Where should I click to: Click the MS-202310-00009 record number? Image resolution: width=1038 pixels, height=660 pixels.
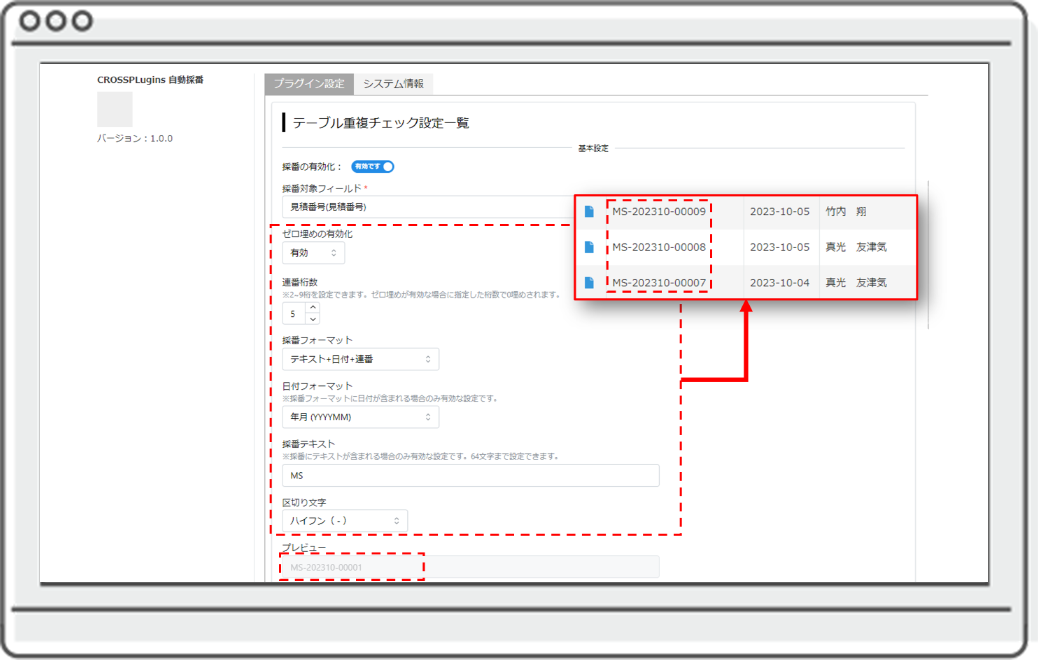tap(659, 212)
